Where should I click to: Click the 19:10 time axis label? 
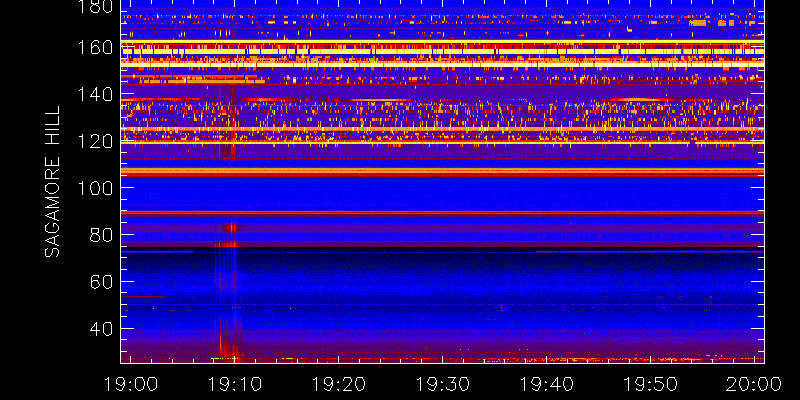point(234,384)
